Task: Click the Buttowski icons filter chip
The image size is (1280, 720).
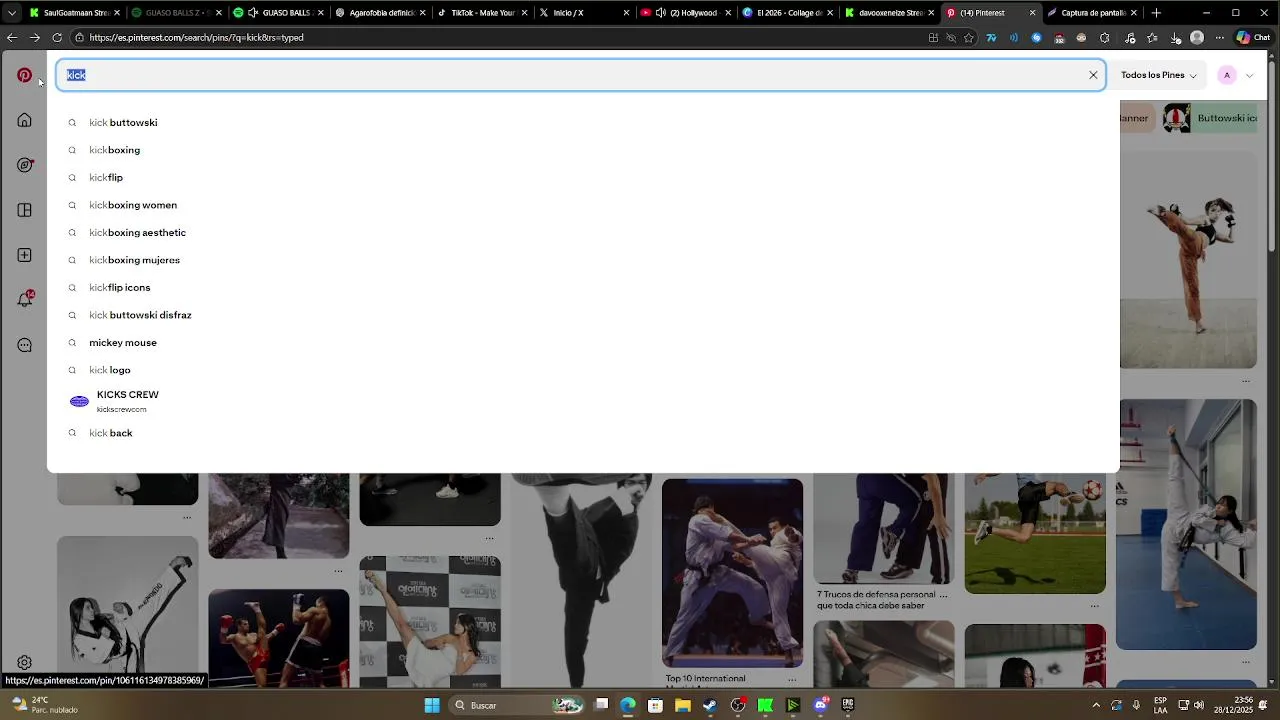Action: [x=1210, y=118]
